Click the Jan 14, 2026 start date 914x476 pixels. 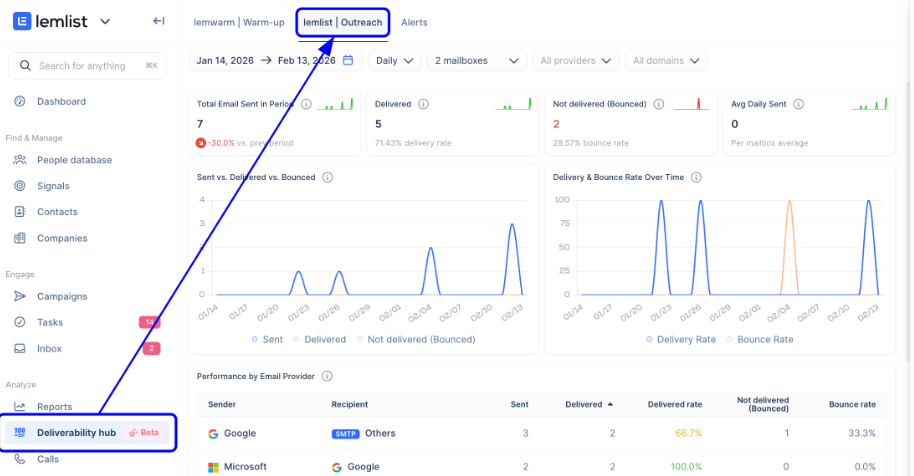(x=225, y=61)
